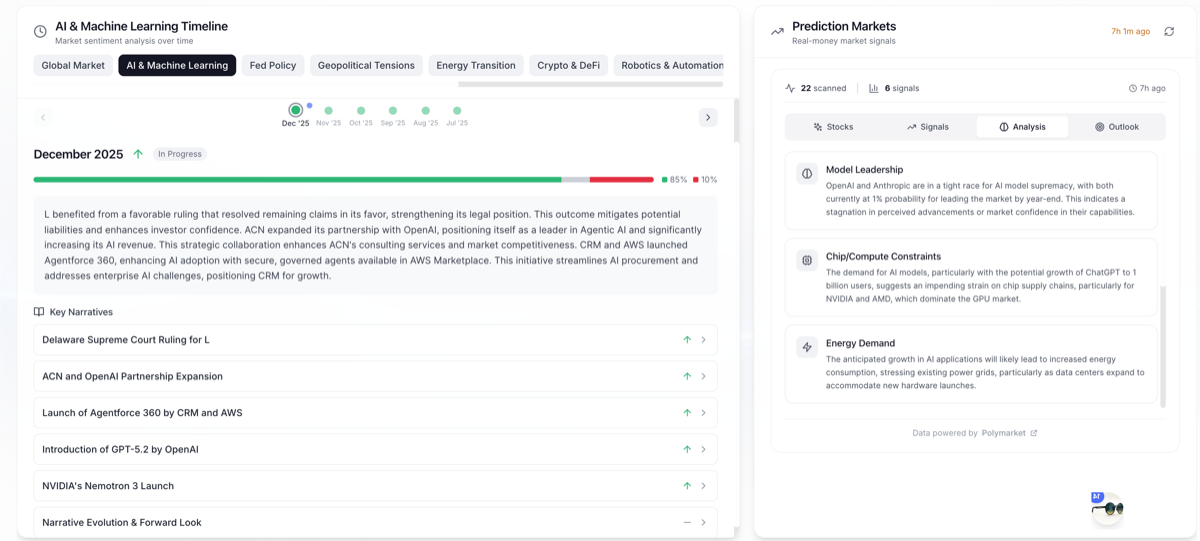Click the 7h 1m ago timestamp
1200x541 pixels.
click(x=1130, y=32)
